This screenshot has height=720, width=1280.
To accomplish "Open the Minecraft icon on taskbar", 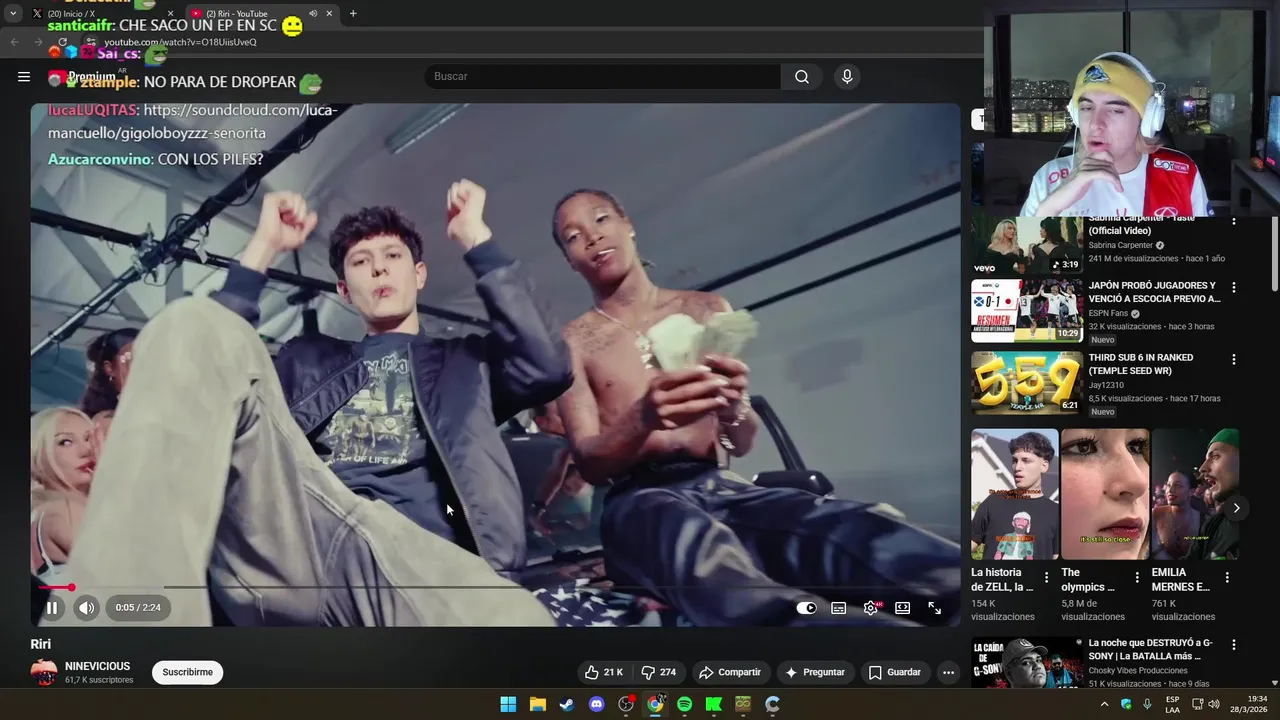I will coord(743,704).
